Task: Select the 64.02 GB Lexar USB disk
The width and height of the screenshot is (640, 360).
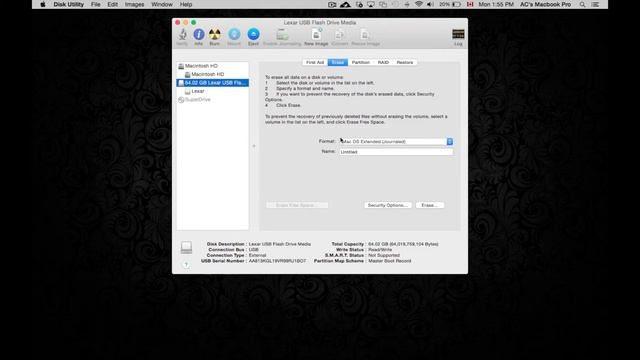Action: coord(213,83)
